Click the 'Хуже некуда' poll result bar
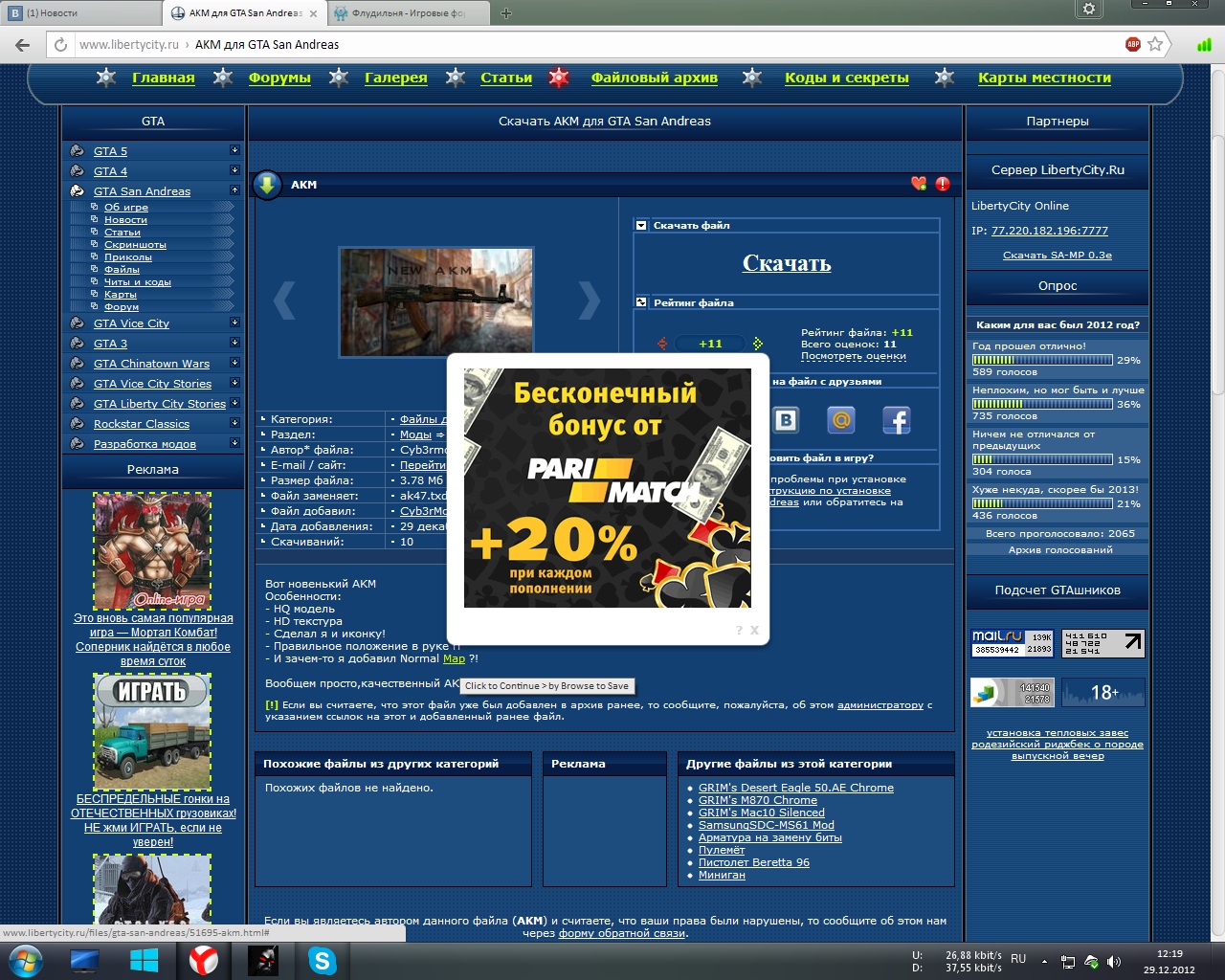This screenshot has width=1225, height=980. pos(1042,503)
